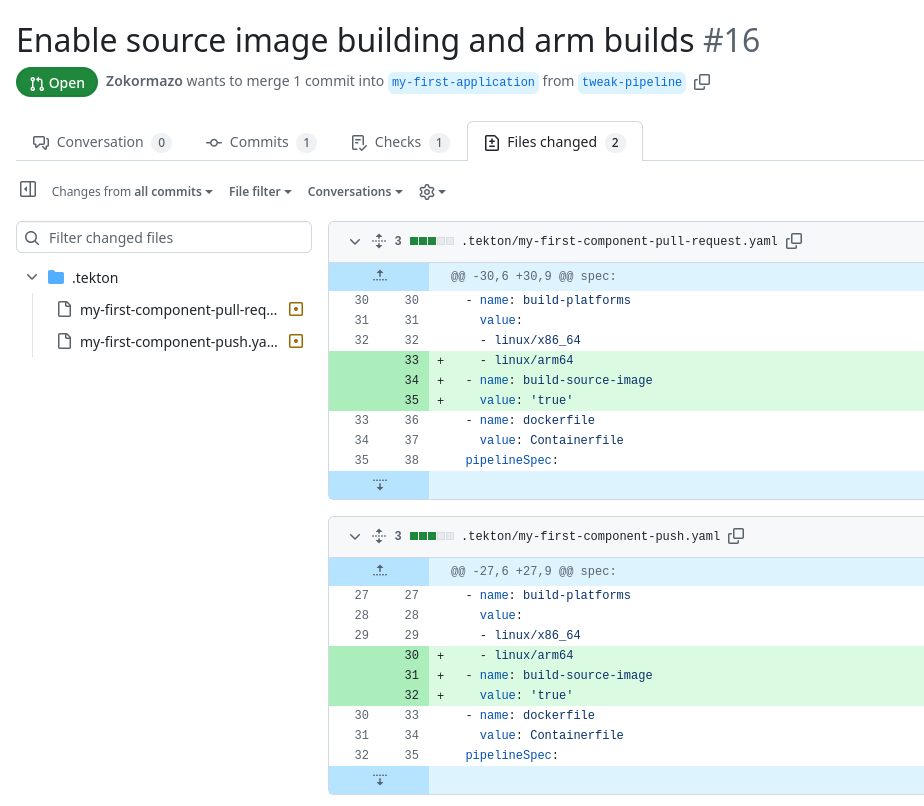This screenshot has height=806, width=924.
Task: Expand lines below hunk in pull-request.yaml
Action: click(x=379, y=485)
